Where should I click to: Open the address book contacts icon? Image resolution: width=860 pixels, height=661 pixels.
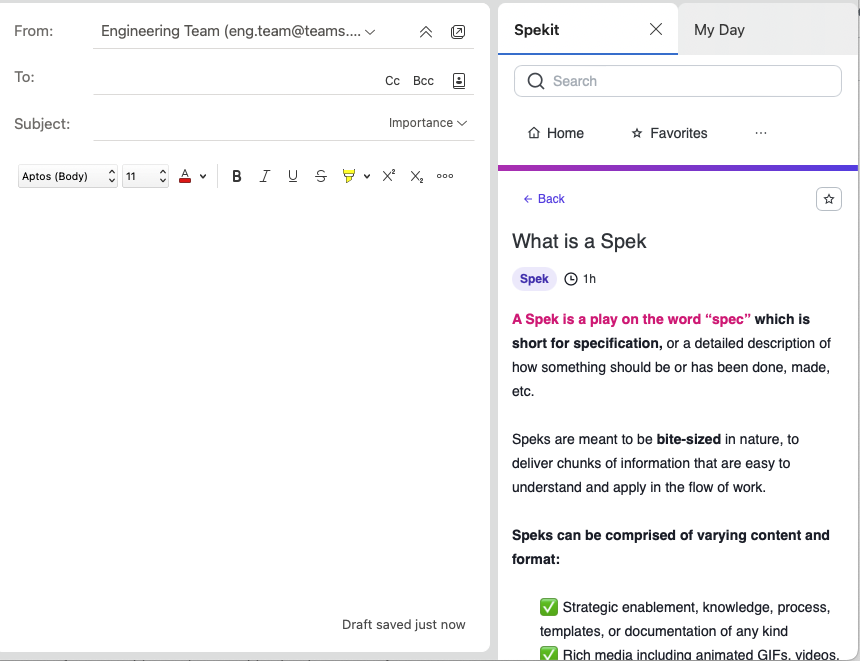pyautogui.click(x=459, y=81)
